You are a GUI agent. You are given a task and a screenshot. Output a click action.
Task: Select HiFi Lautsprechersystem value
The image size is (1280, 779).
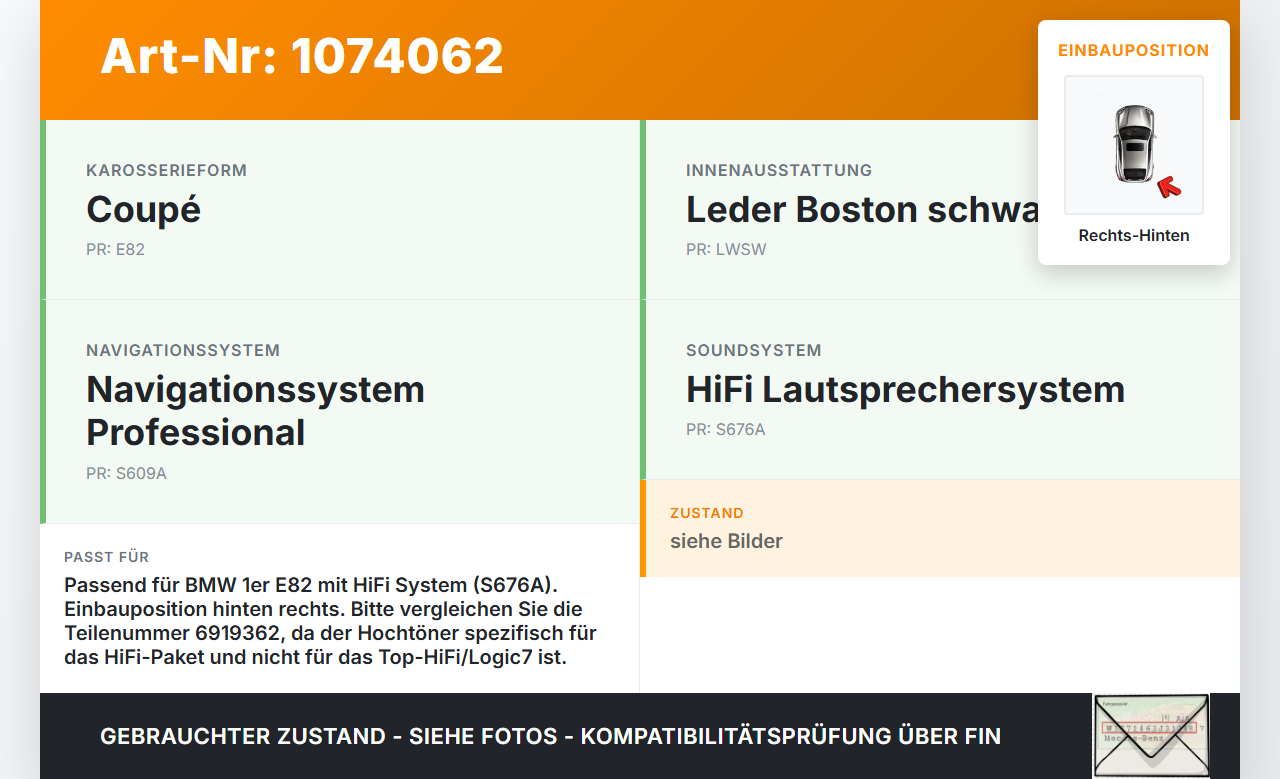coord(905,390)
